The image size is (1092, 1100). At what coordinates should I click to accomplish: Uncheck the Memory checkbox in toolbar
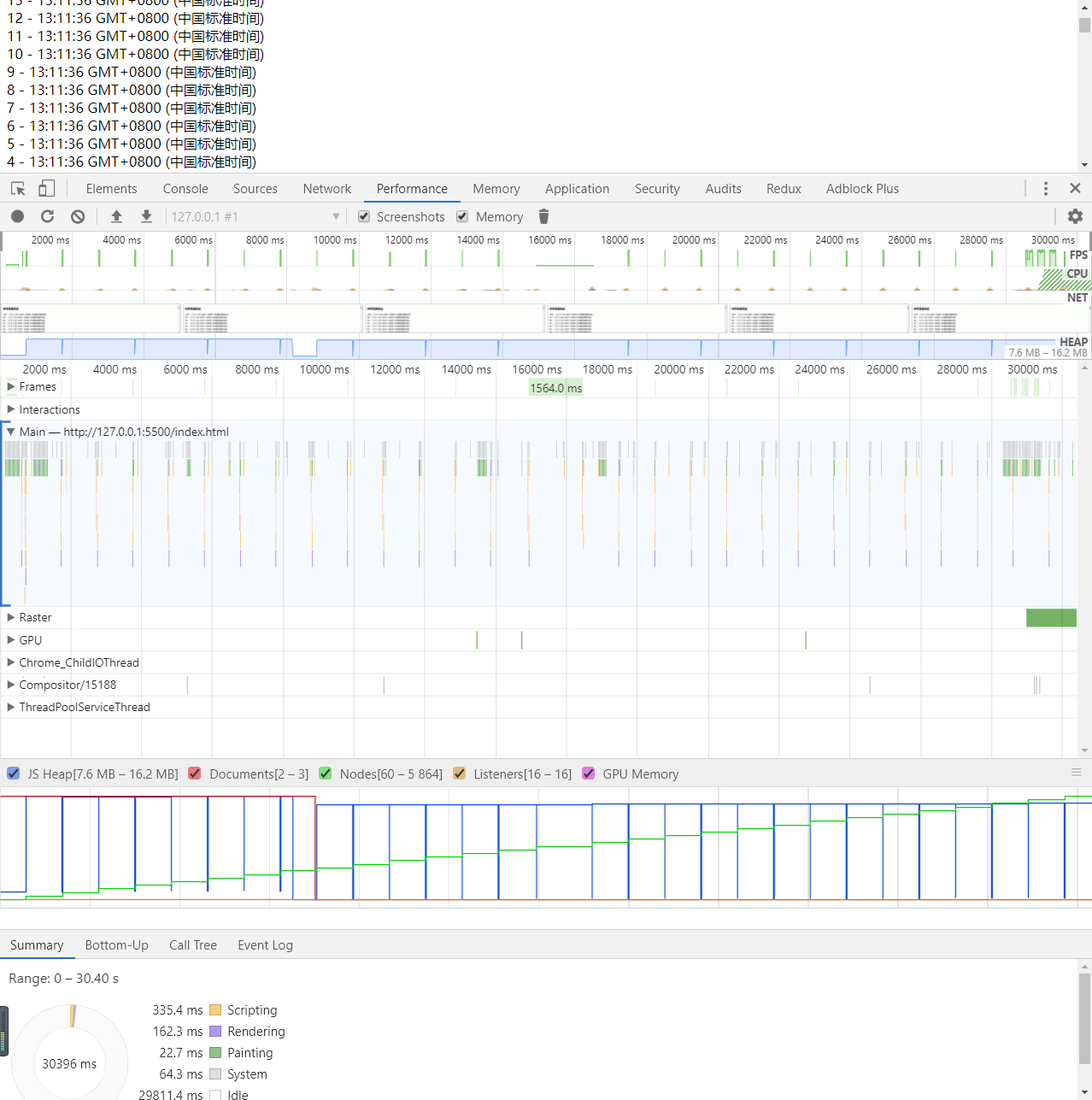(462, 217)
